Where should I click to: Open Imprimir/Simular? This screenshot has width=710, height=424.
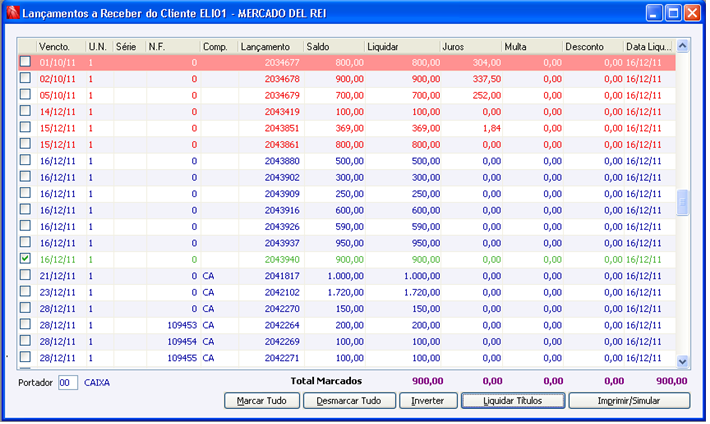tap(629, 400)
